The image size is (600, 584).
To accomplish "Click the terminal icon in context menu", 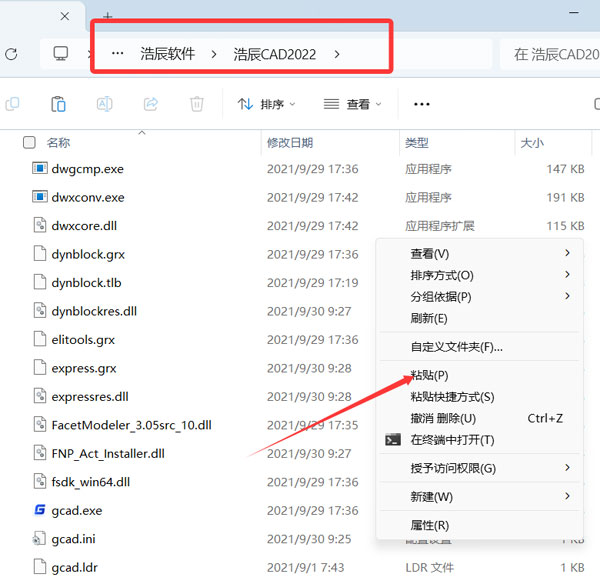I will click(x=393, y=440).
